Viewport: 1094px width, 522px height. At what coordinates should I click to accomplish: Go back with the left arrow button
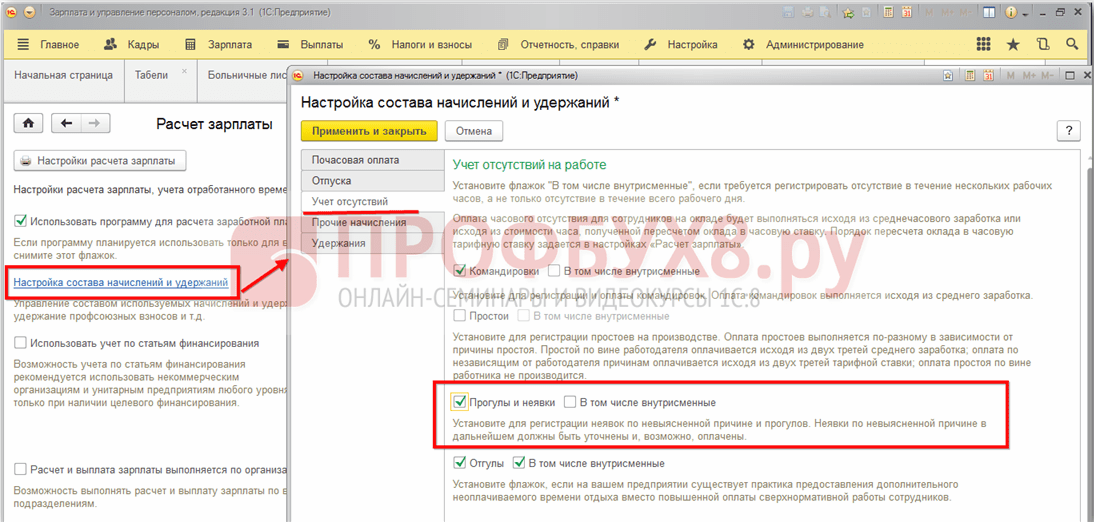pos(67,123)
